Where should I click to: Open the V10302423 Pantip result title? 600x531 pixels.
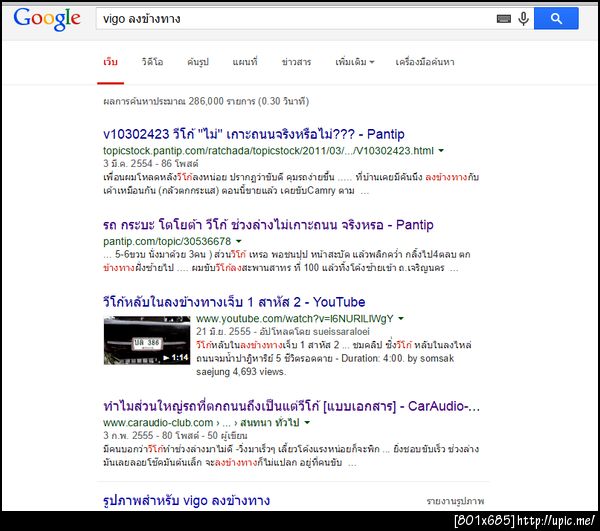(254, 134)
